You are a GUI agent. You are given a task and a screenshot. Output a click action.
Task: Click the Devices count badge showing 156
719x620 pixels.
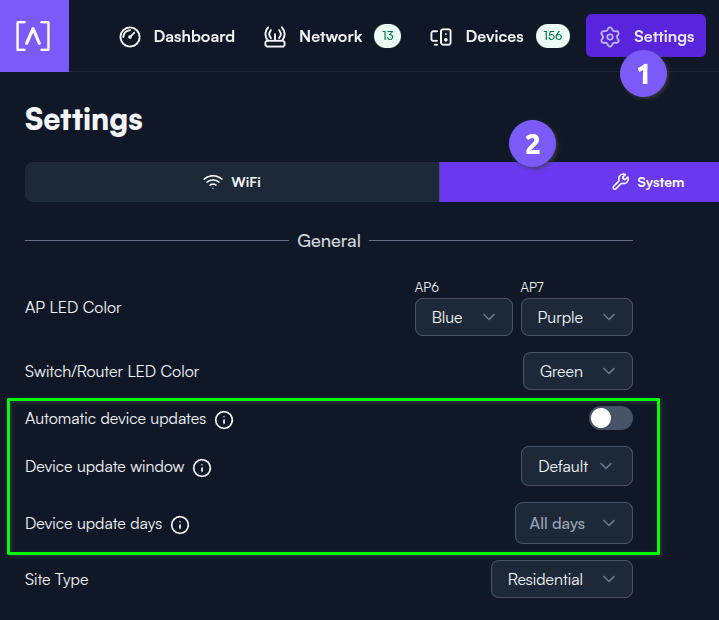tap(553, 36)
